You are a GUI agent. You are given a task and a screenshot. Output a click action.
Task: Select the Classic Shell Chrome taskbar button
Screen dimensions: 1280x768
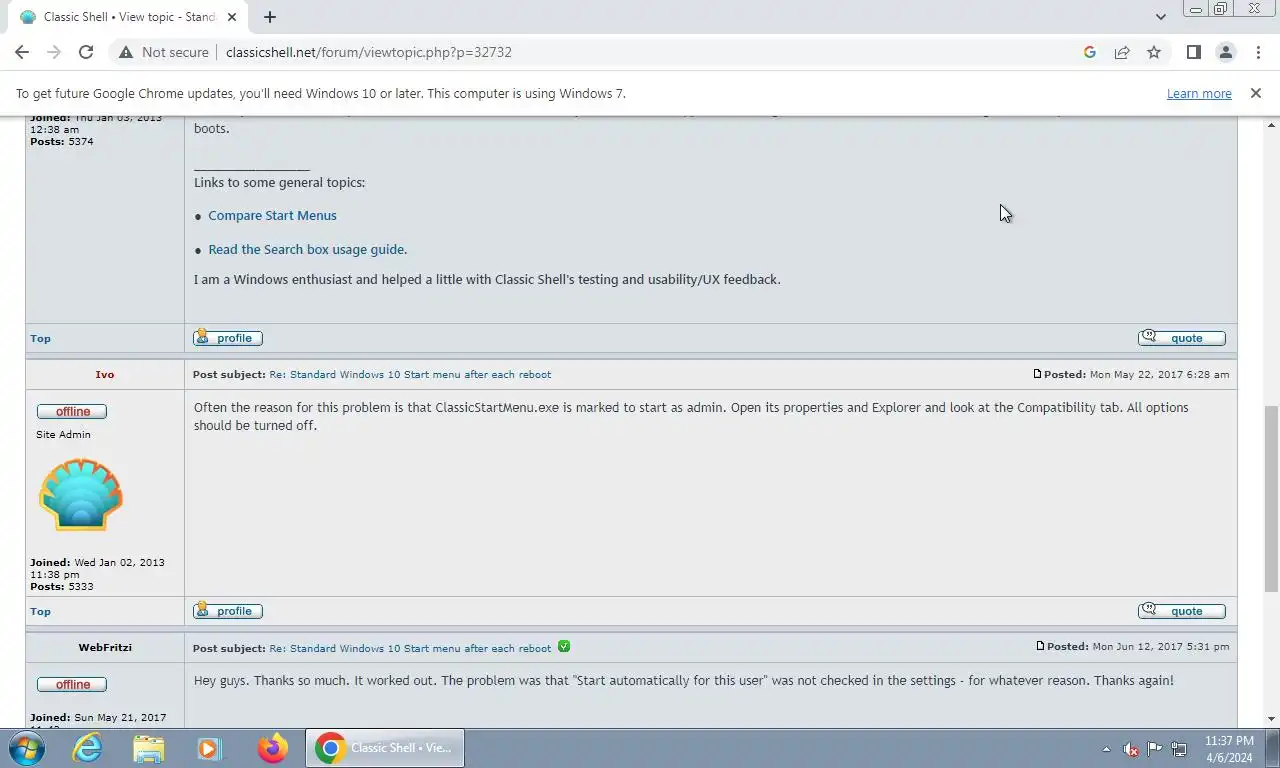click(384, 748)
